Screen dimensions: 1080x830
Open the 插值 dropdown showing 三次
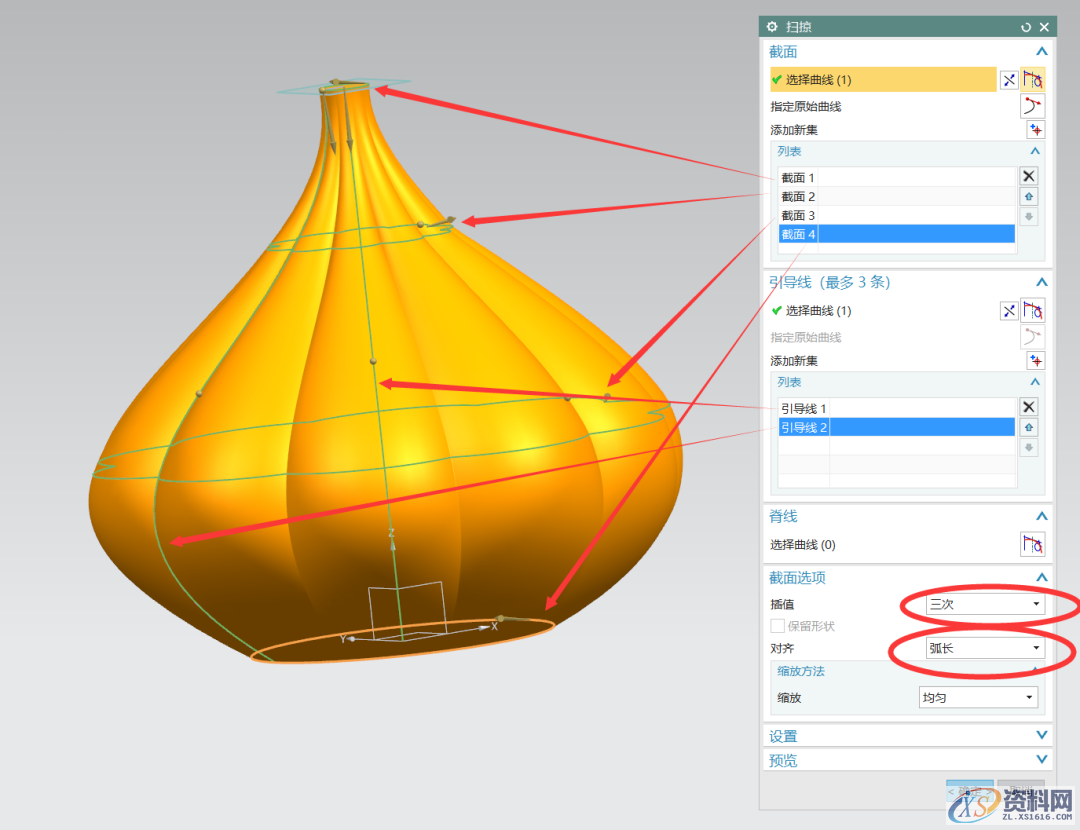click(985, 604)
